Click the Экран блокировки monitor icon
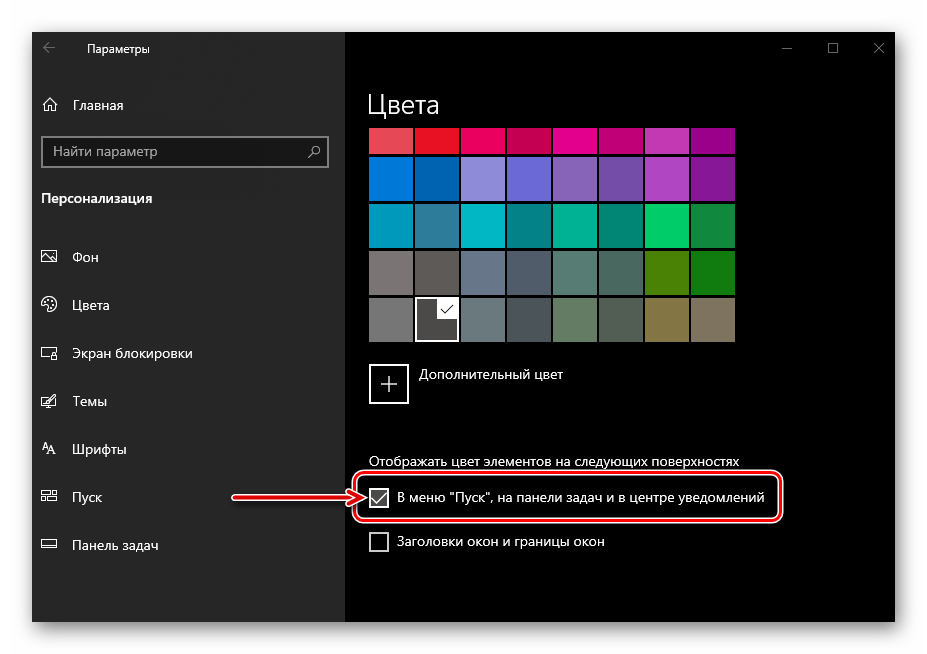The image size is (927, 654). tap(49, 353)
